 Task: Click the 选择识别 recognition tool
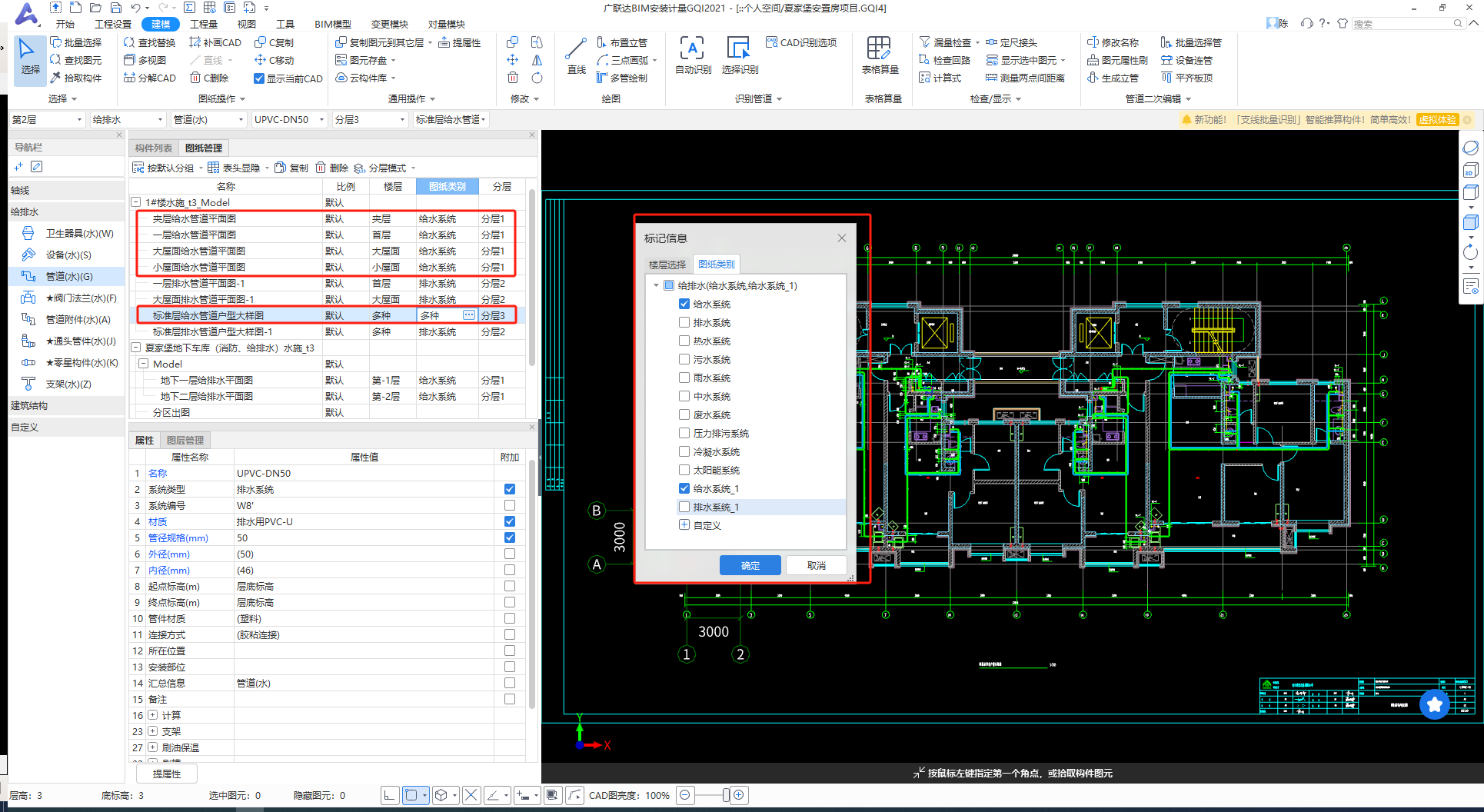[x=740, y=57]
